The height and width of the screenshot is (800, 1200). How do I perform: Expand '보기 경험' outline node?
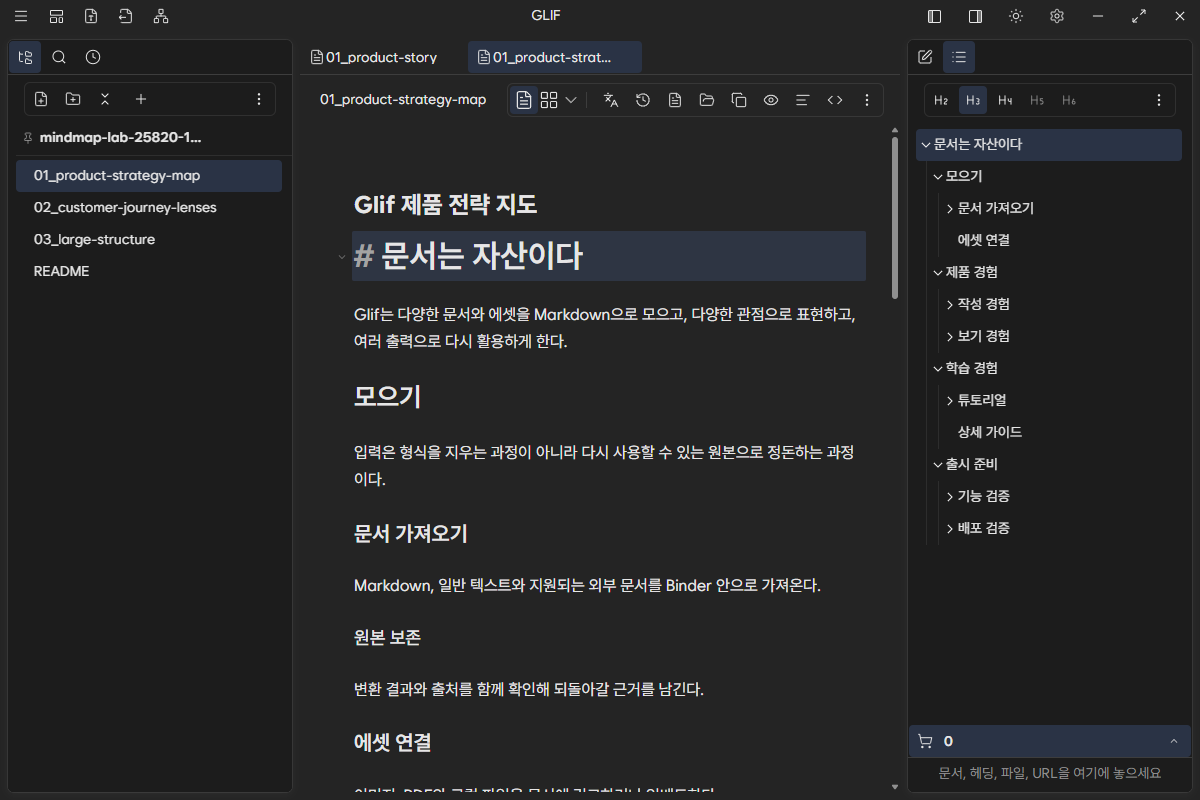[x=950, y=336]
